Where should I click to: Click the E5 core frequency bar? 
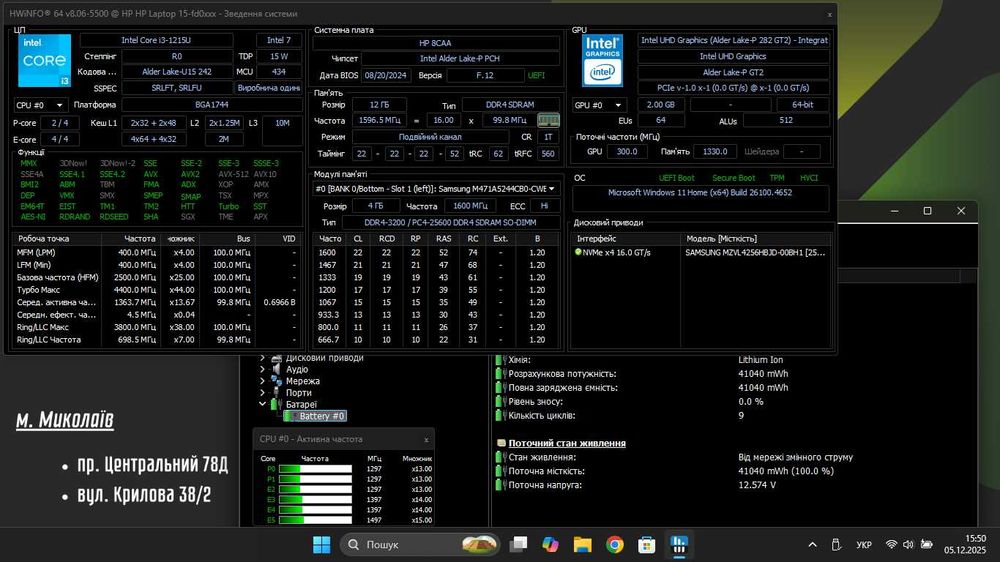(x=315, y=520)
